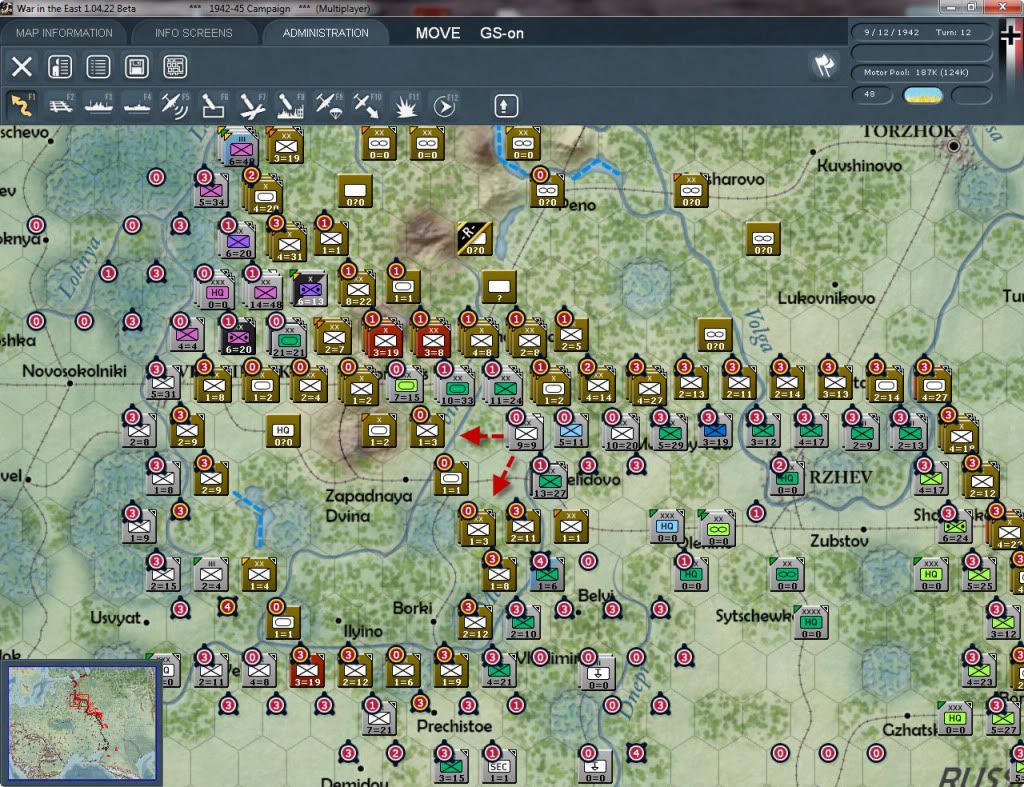Select the SEC 1=1 security unit
The width and height of the screenshot is (1024, 787).
coord(499,768)
